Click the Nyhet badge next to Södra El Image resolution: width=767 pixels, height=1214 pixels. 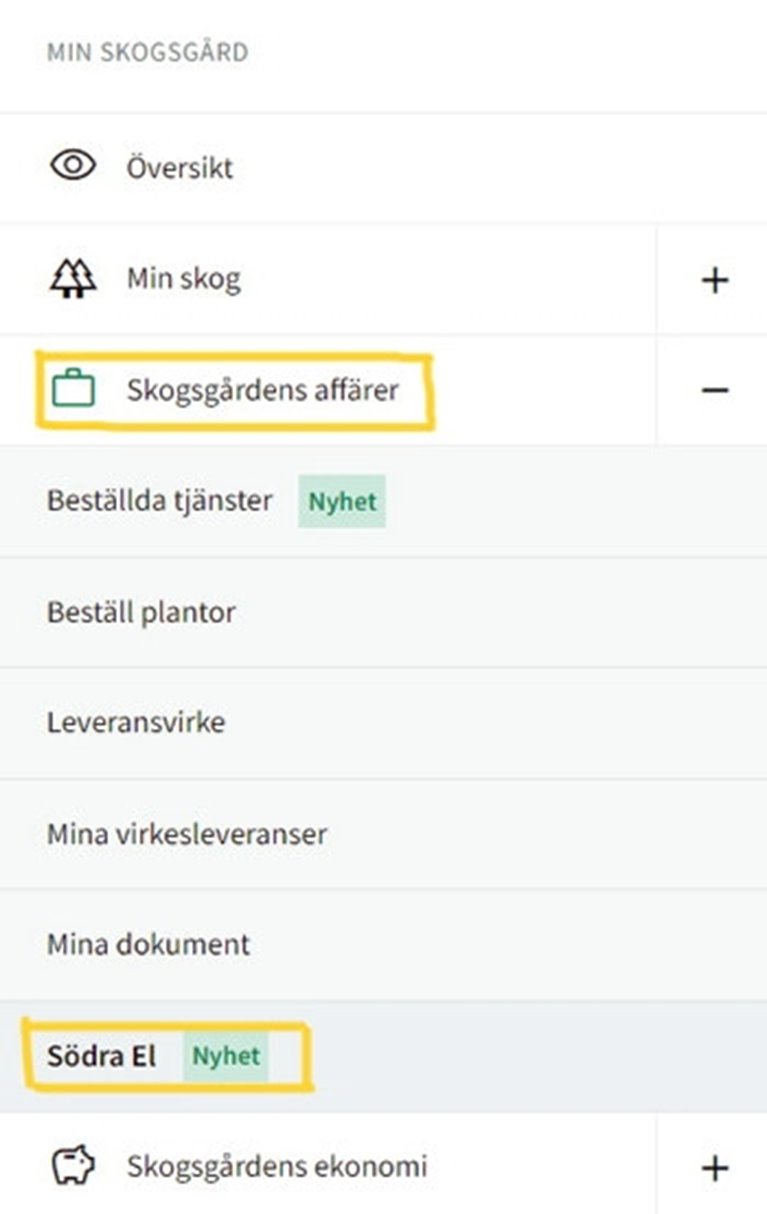(x=226, y=1057)
